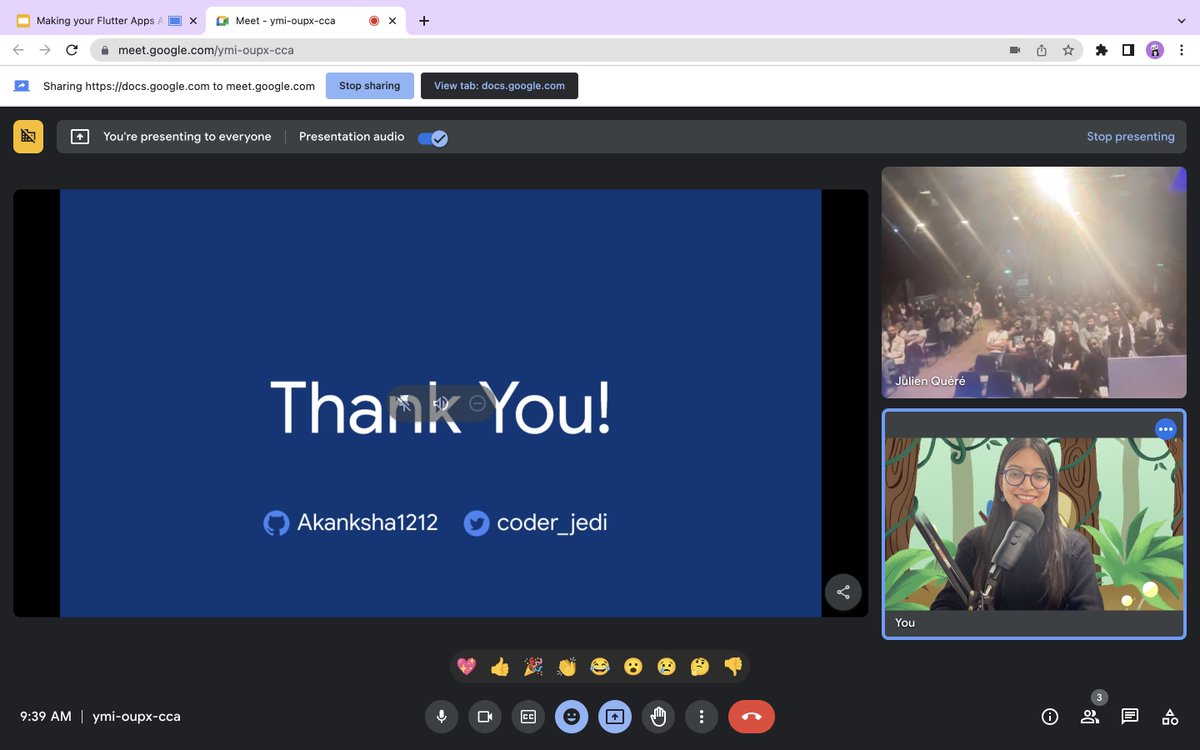Screen dimensions: 1200x750
Task: Send thumbs up reaction
Action: 500,666
